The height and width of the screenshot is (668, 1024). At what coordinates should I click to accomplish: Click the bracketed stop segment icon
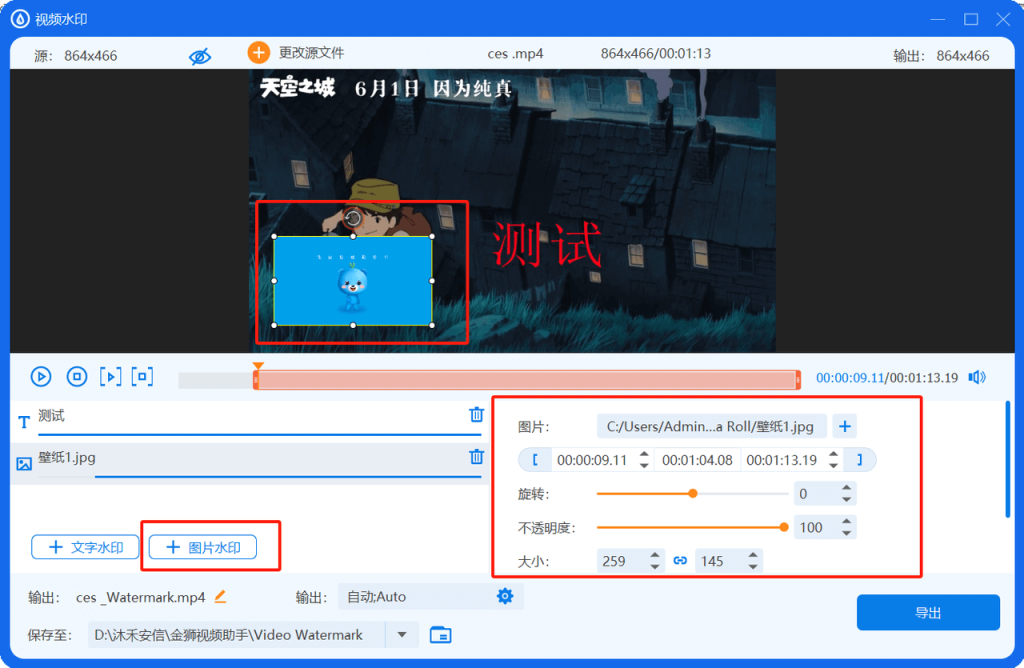pyautogui.click(x=142, y=377)
